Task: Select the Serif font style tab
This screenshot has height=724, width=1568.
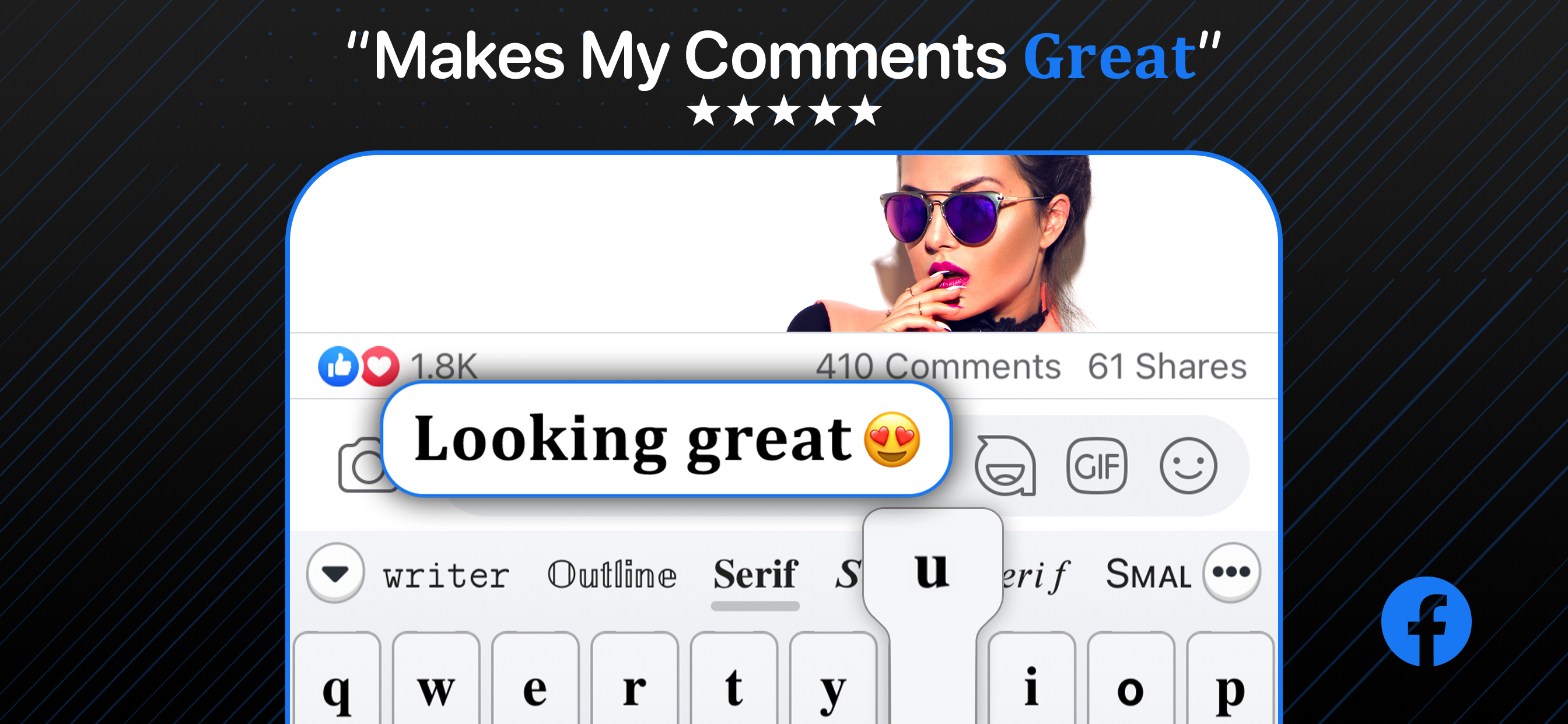Action: (x=755, y=574)
